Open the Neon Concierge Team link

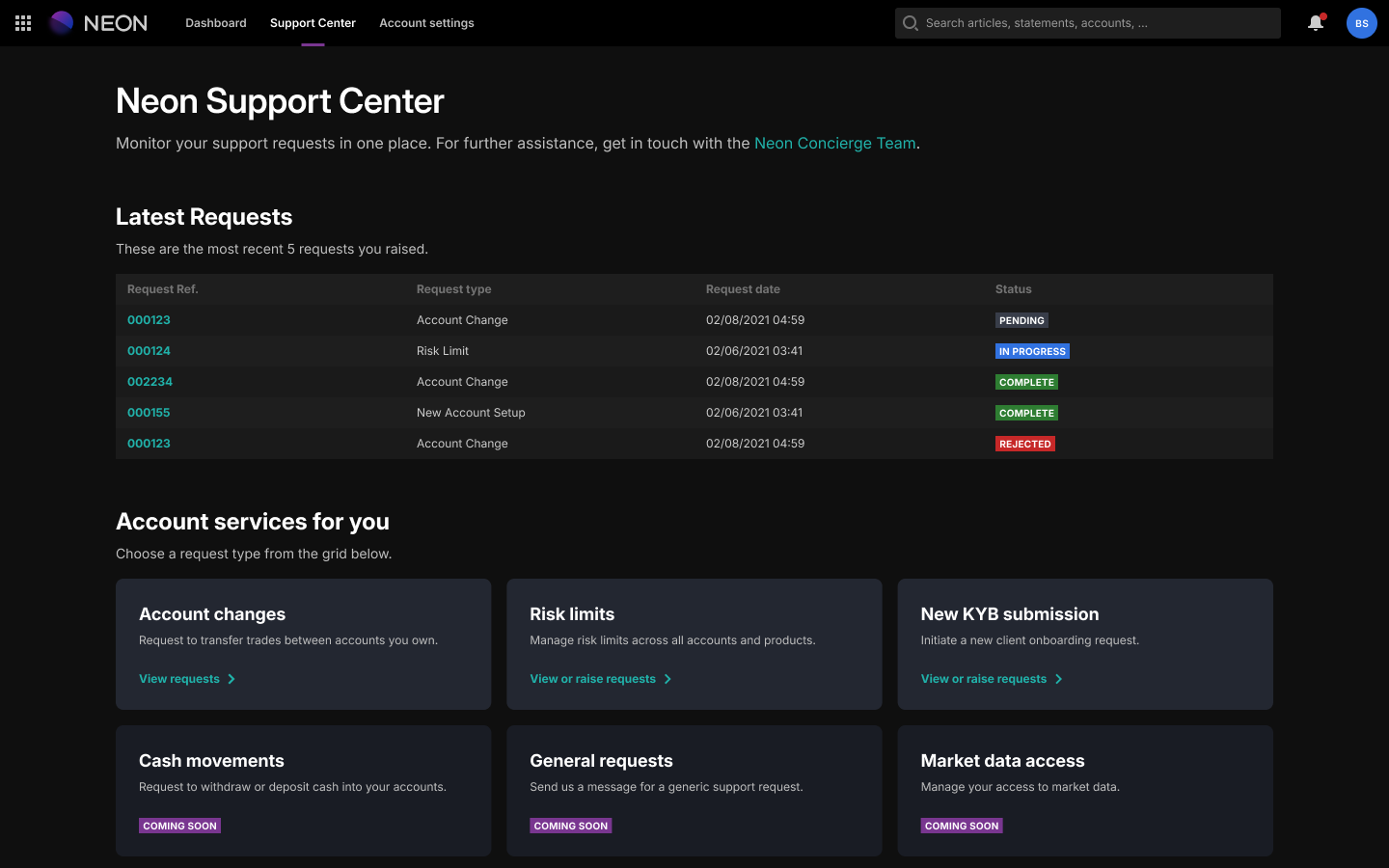click(835, 143)
